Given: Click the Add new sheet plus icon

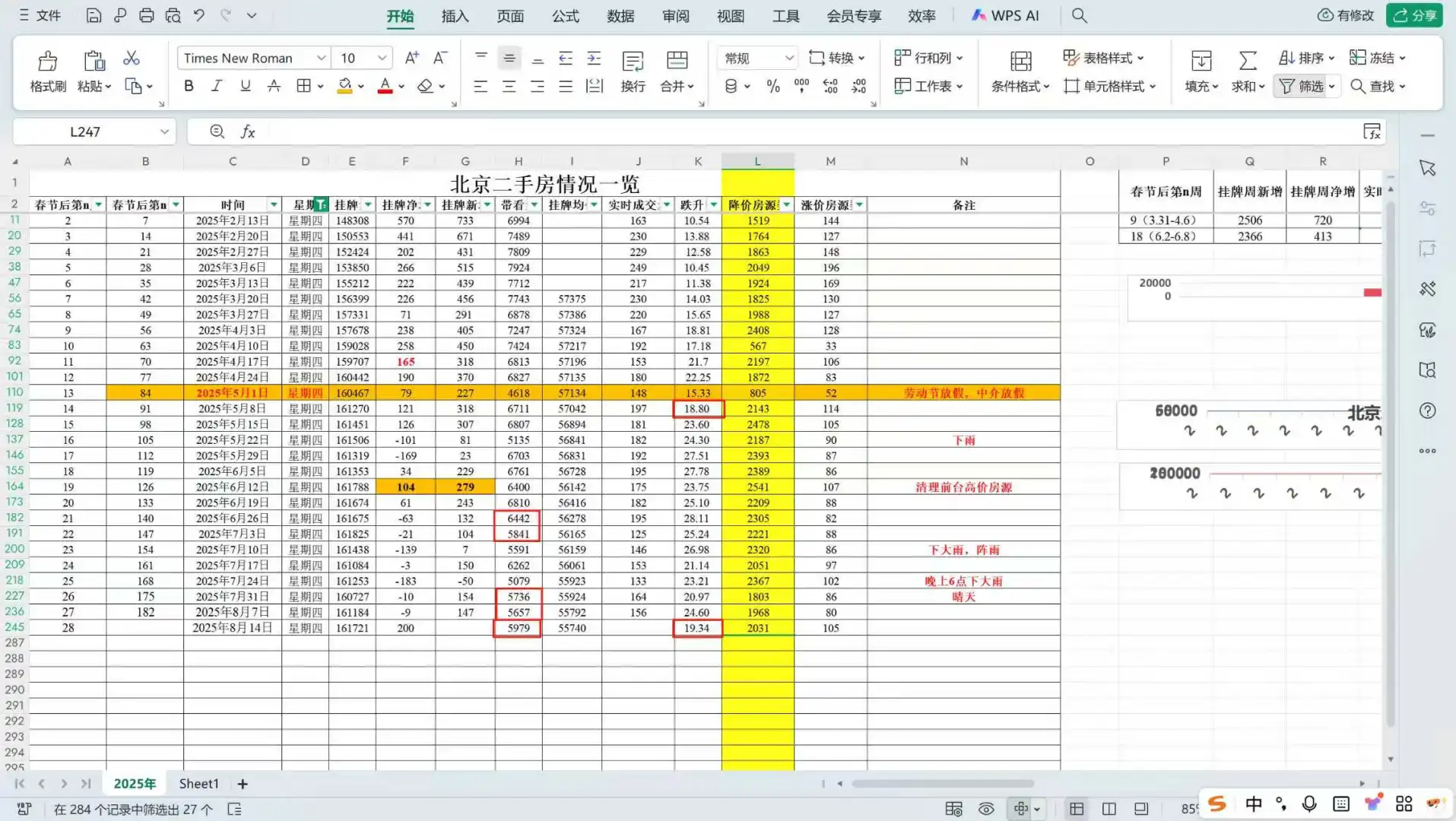Looking at the screenshot, I should click(x=243, y=784).
